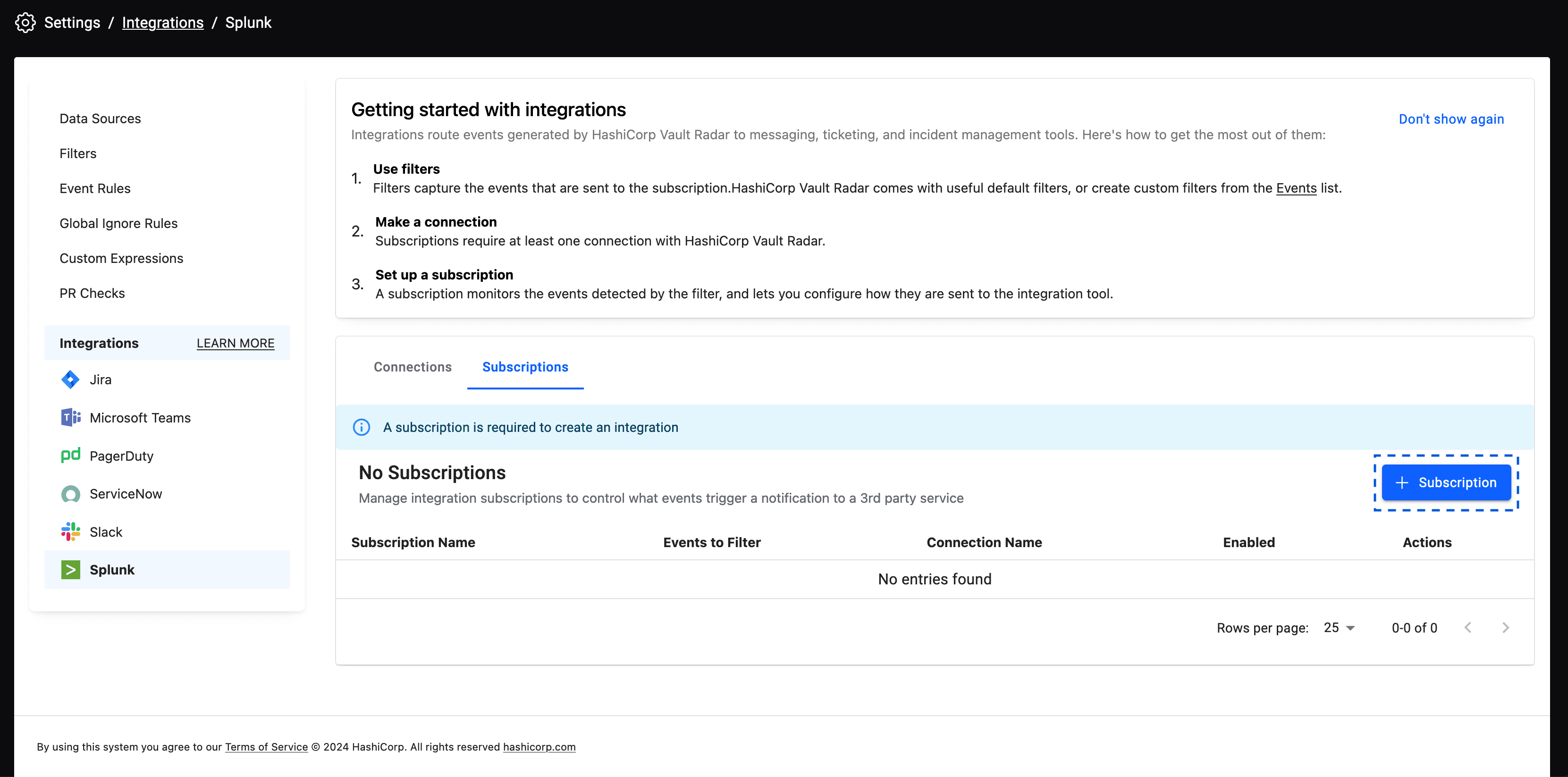The image size is (1568, 777).
Task: Click the Integrations sidebar heading
Action: tap(99, 344)
